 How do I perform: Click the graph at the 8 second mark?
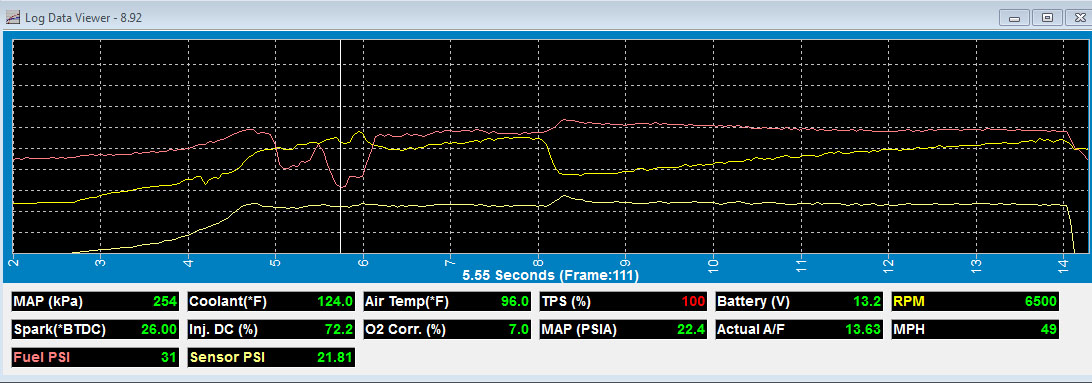pos(538,146)
